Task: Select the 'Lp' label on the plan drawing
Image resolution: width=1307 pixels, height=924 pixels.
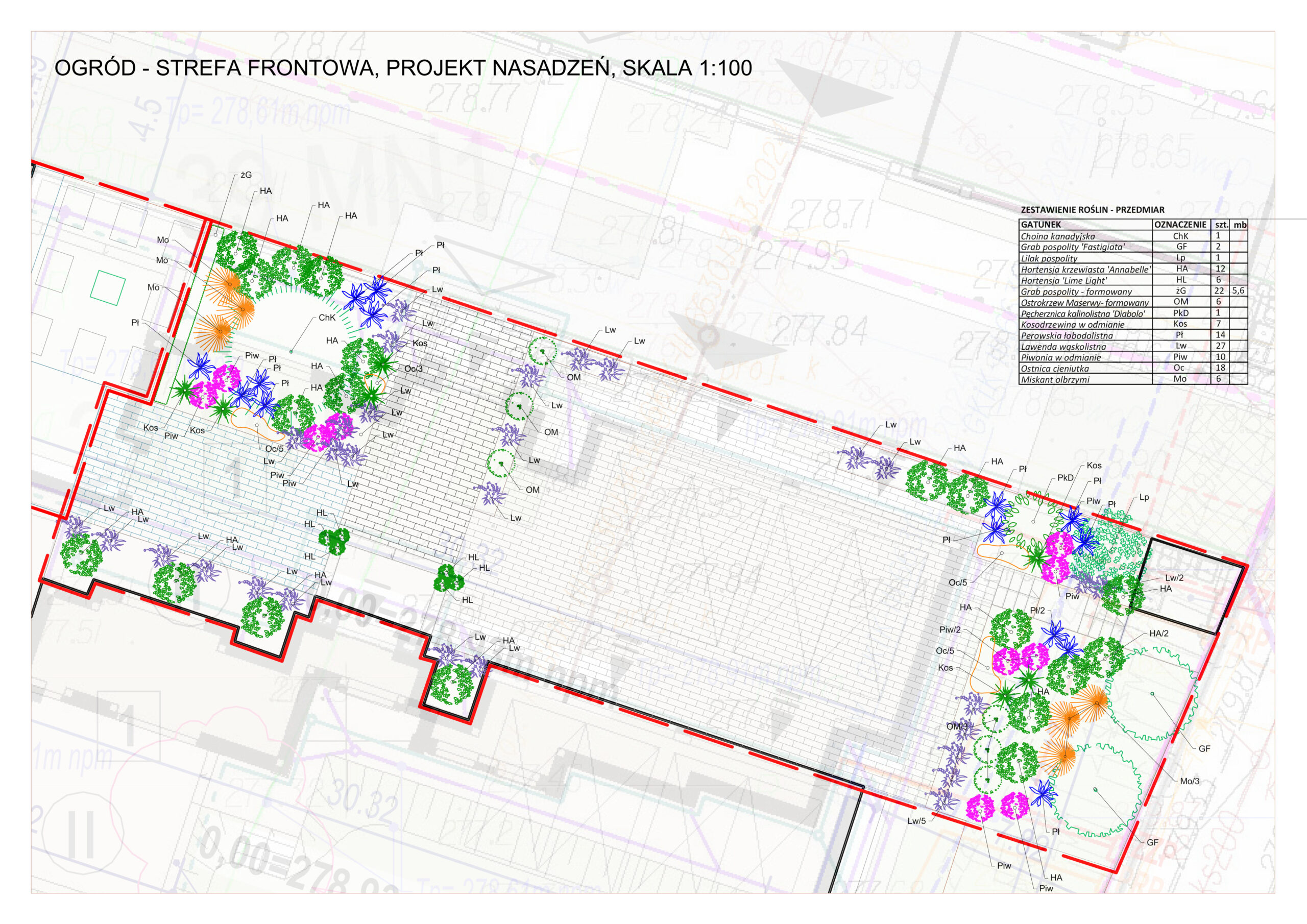Action: click(x=1144, y=498)
